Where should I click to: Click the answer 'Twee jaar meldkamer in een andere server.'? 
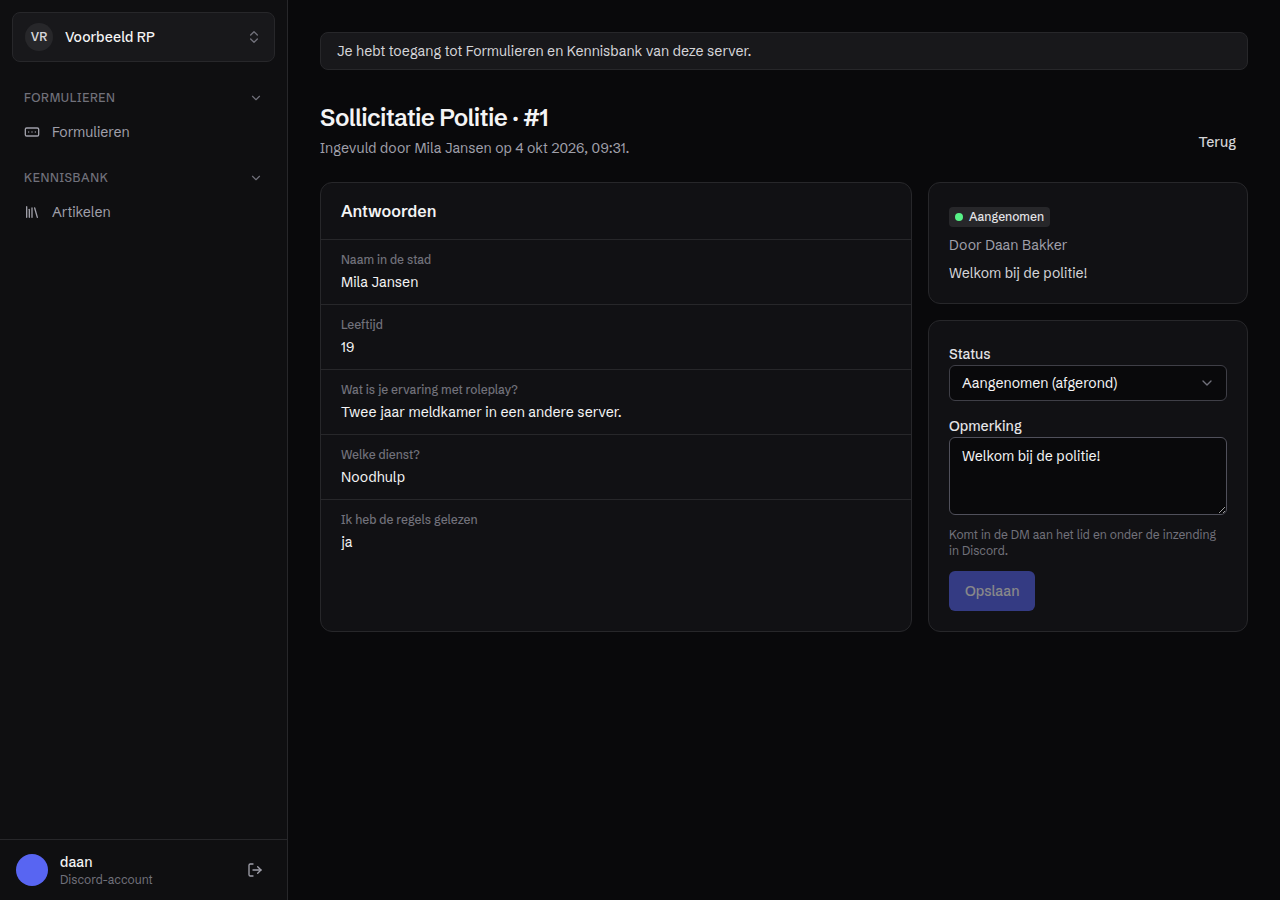(x=481, y=412)
